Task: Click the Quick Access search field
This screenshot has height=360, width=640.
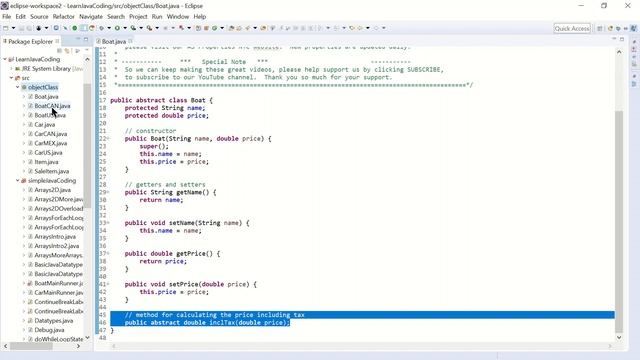Action: 572,28
